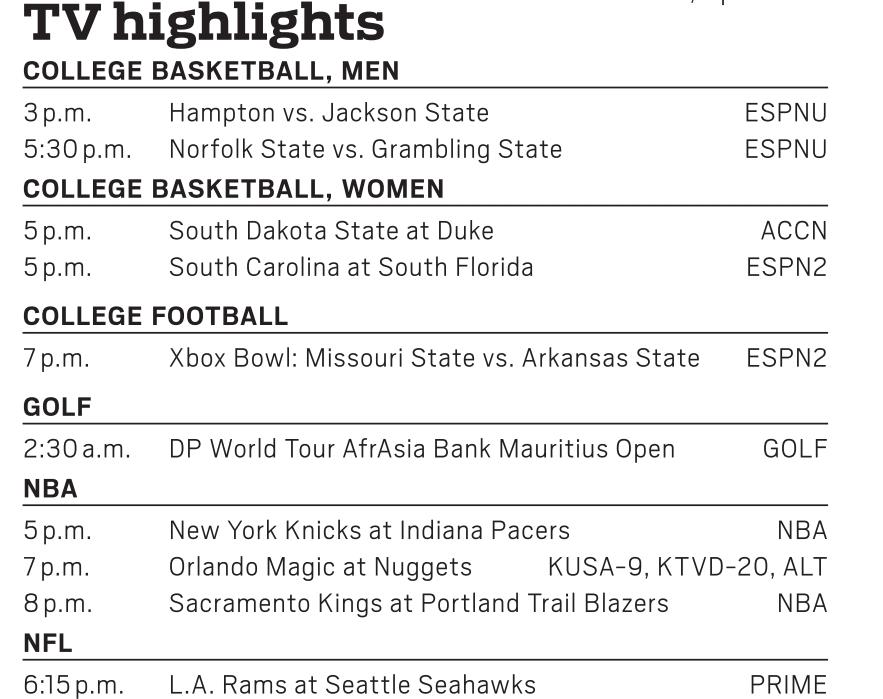Click the College Basketball, Women section header
883x699 pixels.
[x=234, y=190]
